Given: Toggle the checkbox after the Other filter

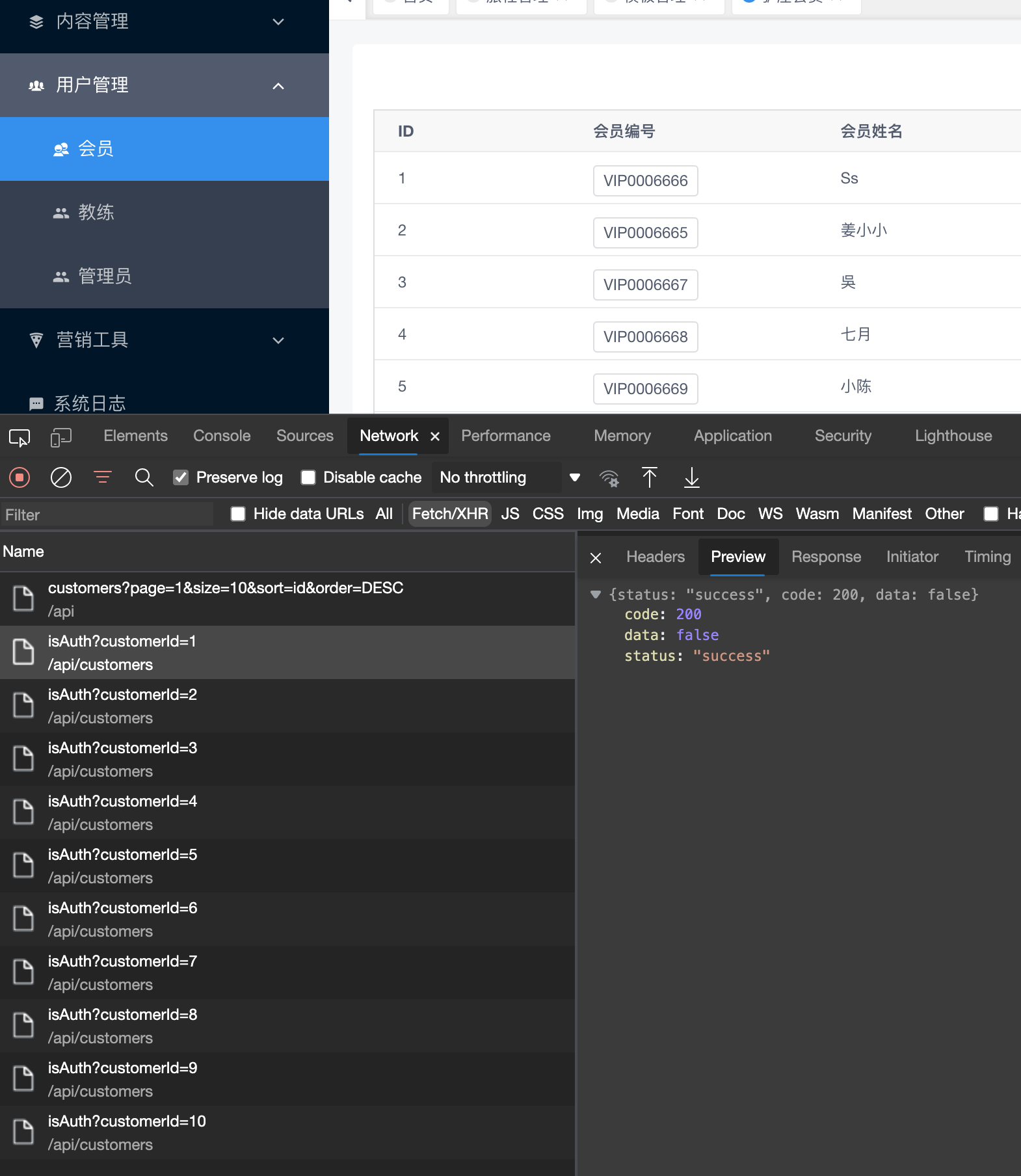Looking at the screenshot, I should (991, 514).
